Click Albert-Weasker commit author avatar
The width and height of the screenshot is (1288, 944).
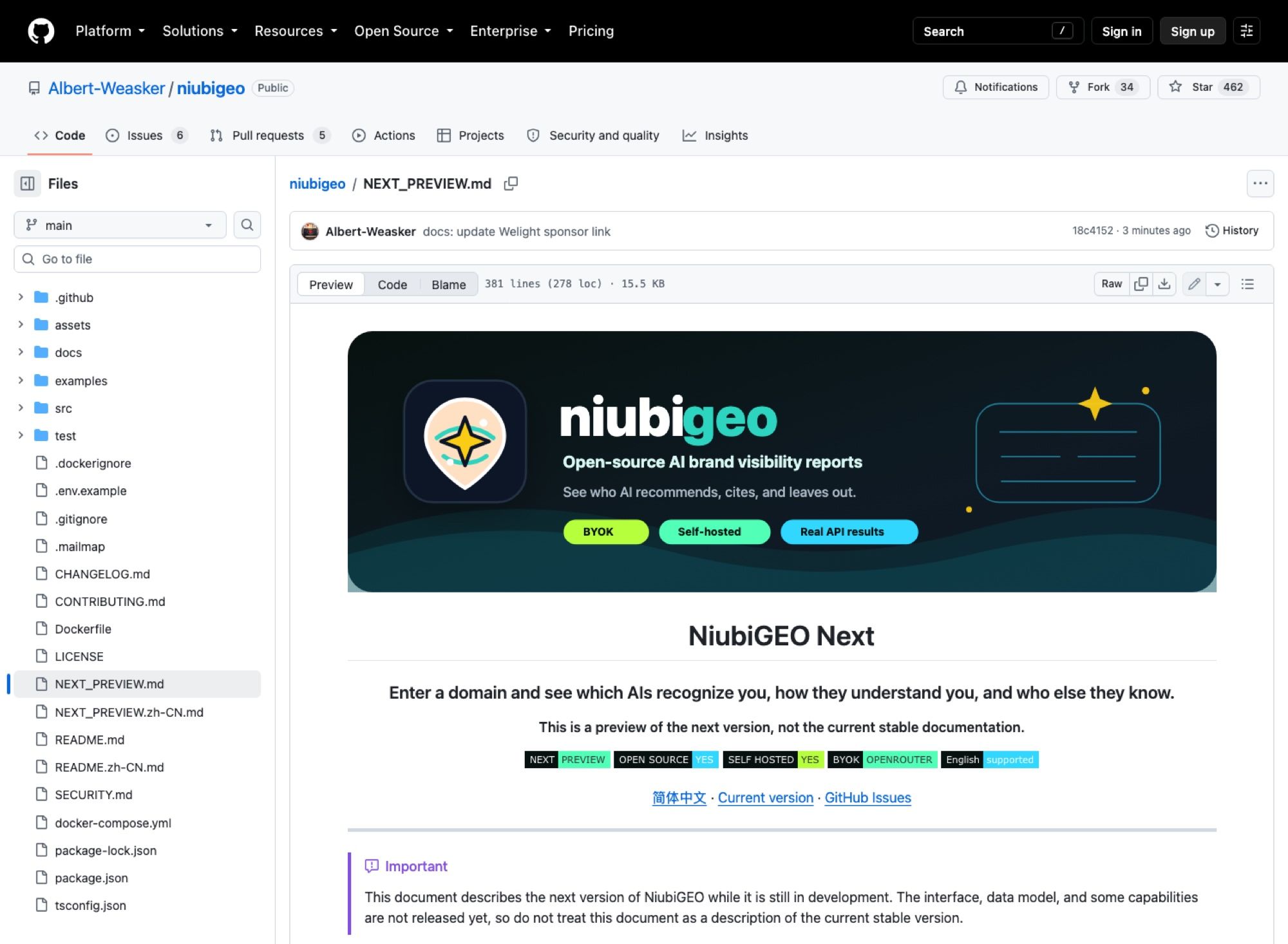click(x=310, y=231)
